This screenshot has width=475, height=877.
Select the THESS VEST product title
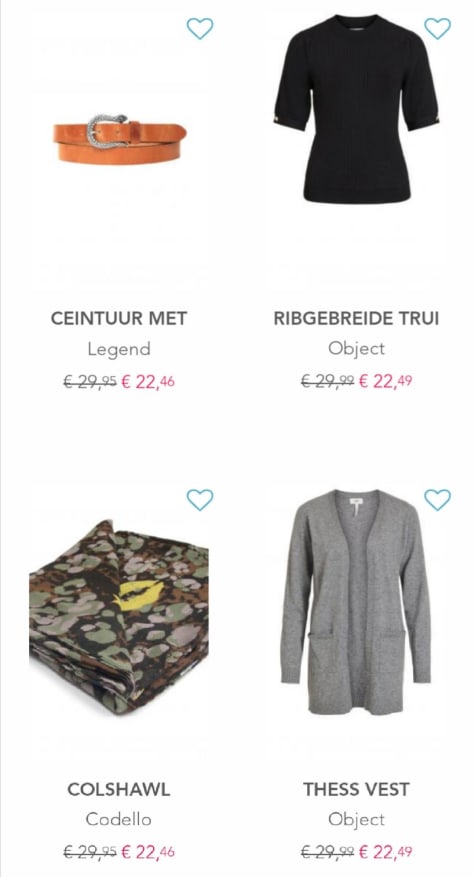356,789
